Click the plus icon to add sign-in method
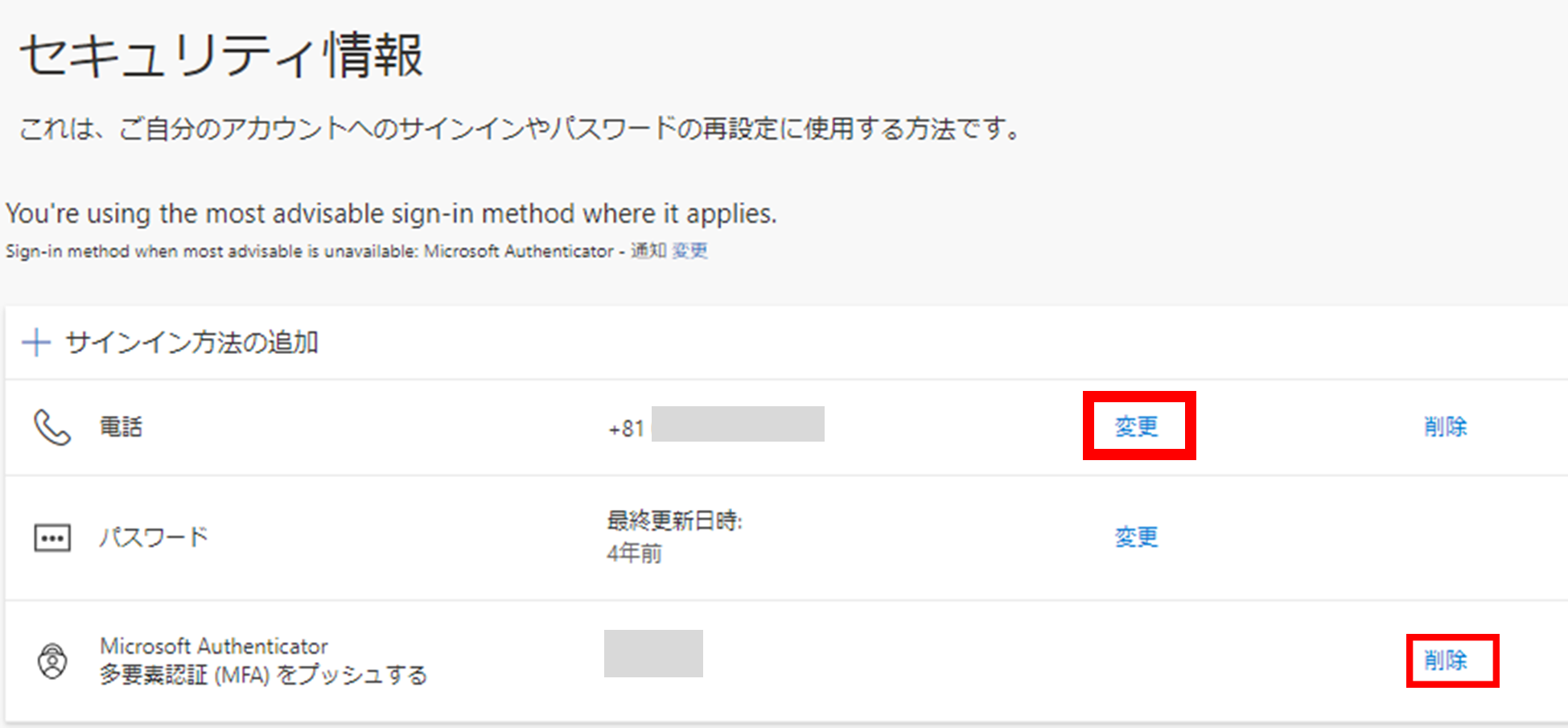Viewport: 1568px width, 728px height. pos(36,343)
